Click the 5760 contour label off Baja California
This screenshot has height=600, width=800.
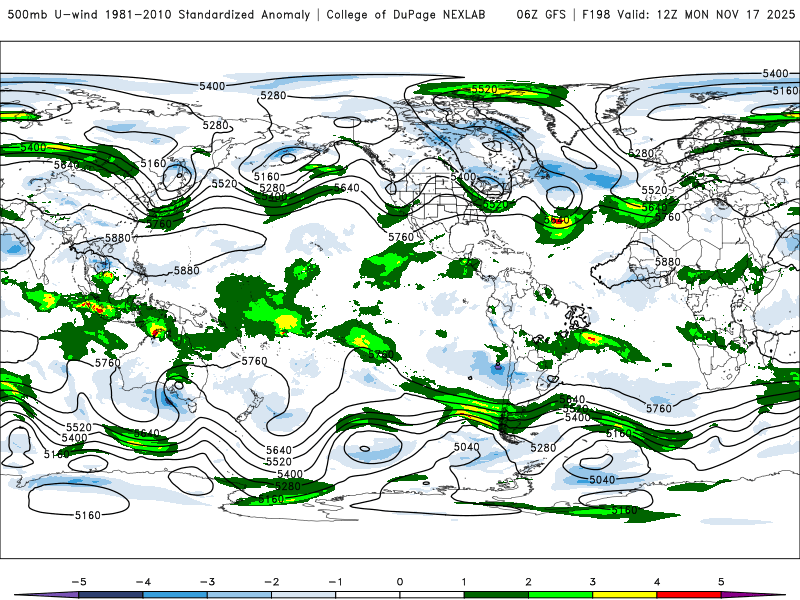pos(401,237)
